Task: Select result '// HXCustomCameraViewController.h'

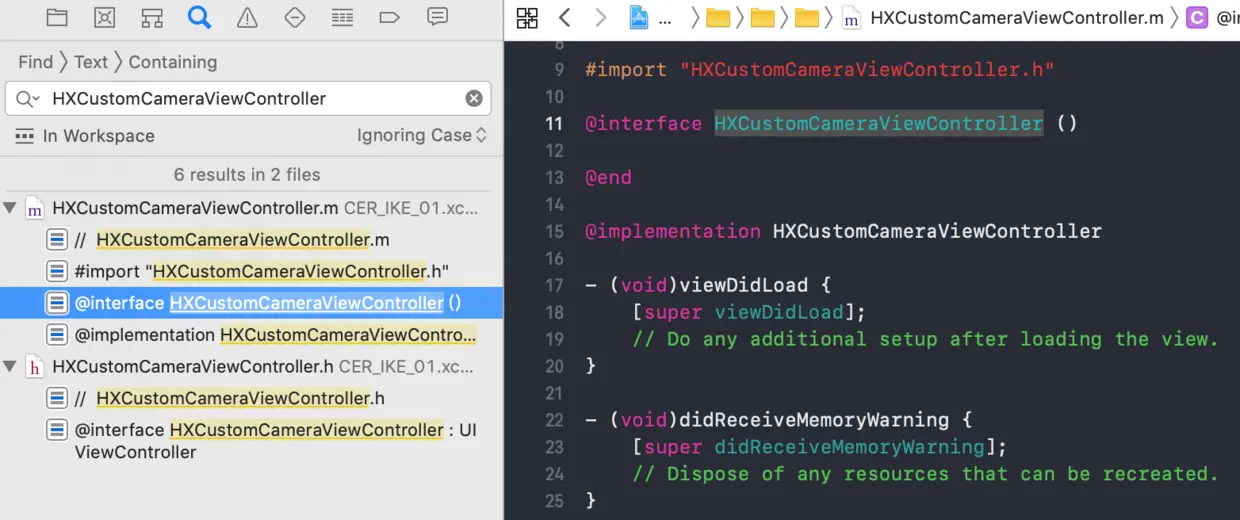Action: (x=251, y=398)
